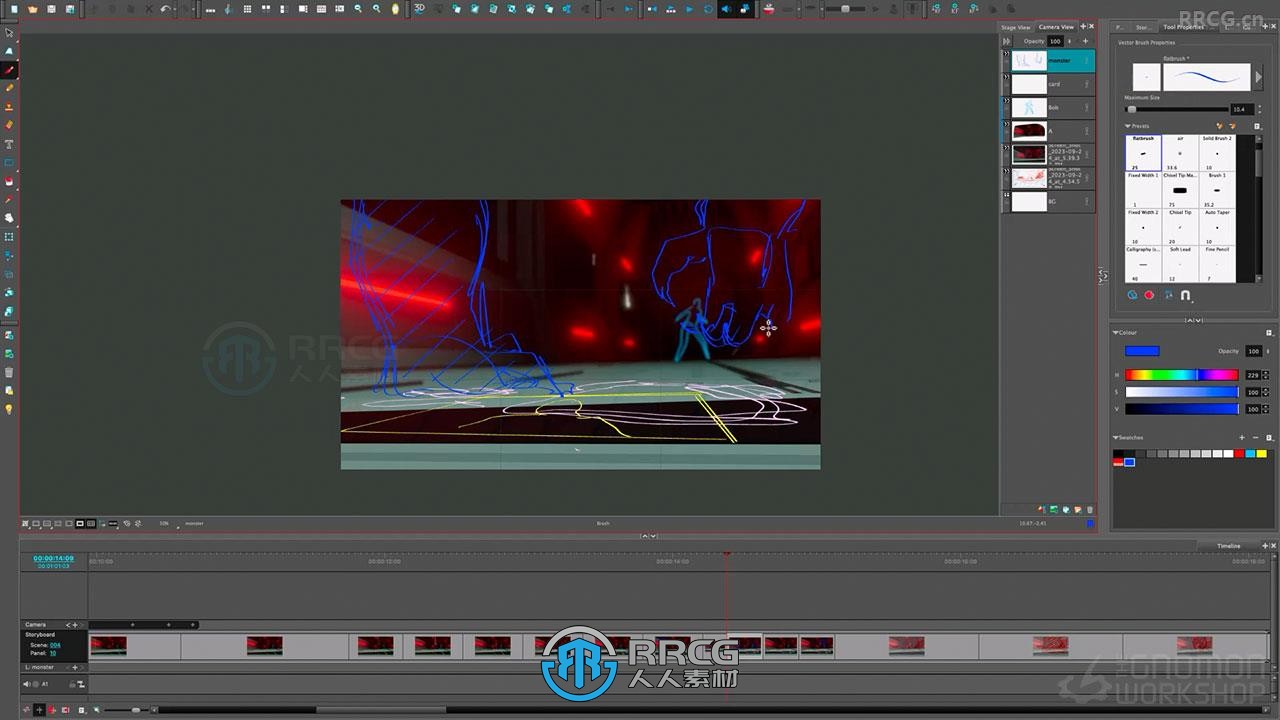Select the Chisel Tip preset

[x=1180, y=227]
